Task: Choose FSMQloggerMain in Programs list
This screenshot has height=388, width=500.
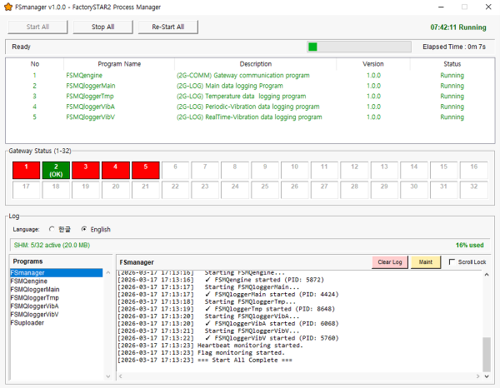Action: [x=56, y=289]
